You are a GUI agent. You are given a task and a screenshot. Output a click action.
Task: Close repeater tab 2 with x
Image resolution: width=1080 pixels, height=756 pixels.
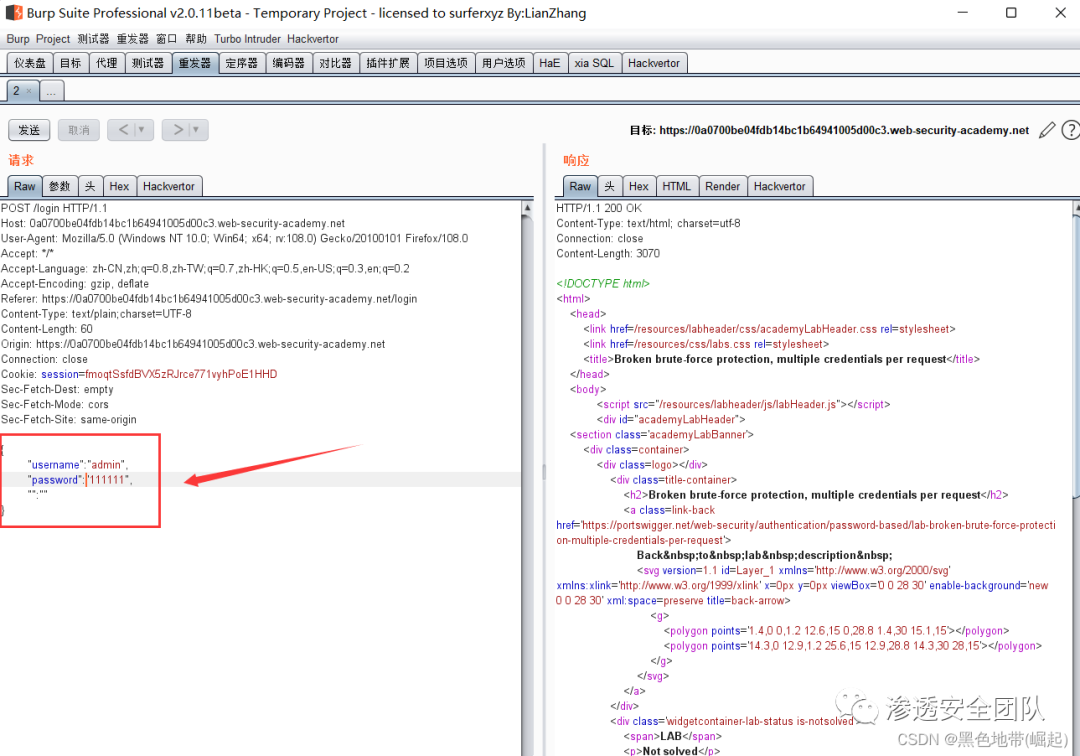[x=29, y=91]
